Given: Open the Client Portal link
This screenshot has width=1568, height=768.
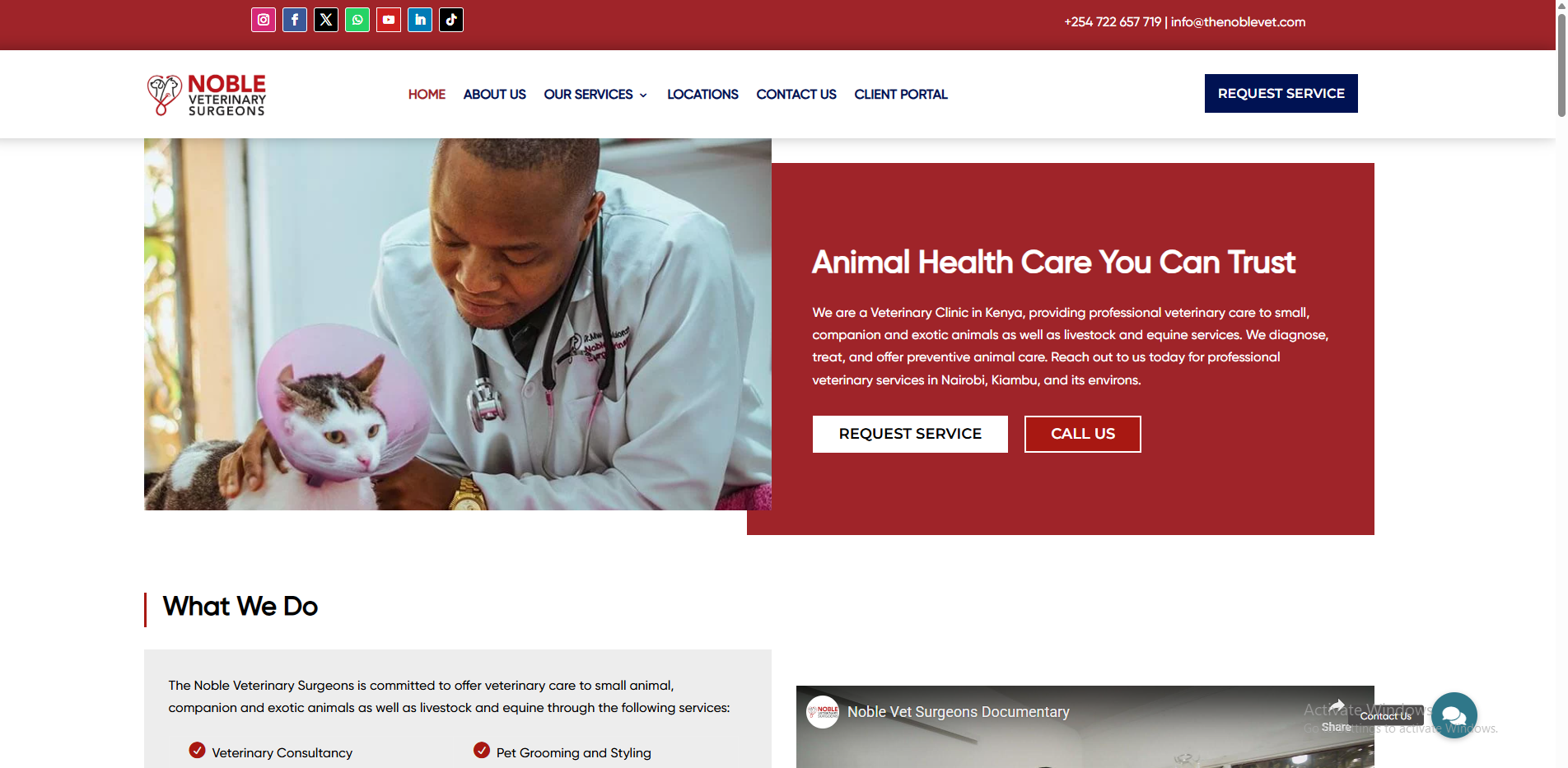Looking at the screenshot, I should point(901,95).
